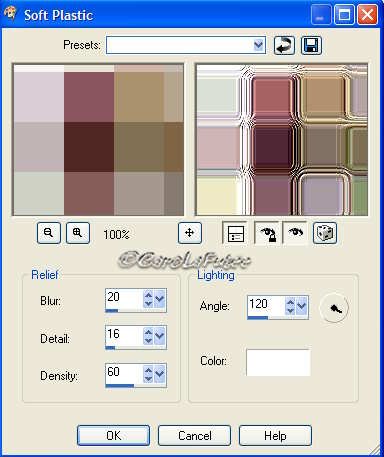Increase Blur with the up spinner arrow
The image size is (384, 457).
(x=148, y=295)
